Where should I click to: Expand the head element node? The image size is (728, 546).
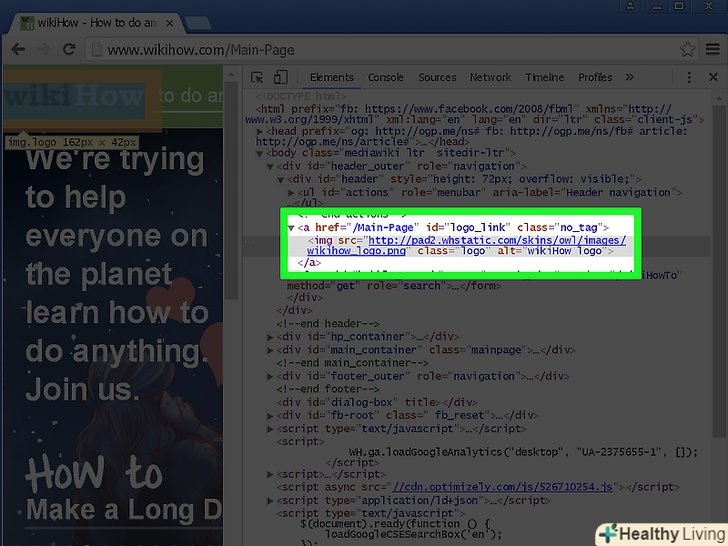point(260,131)
